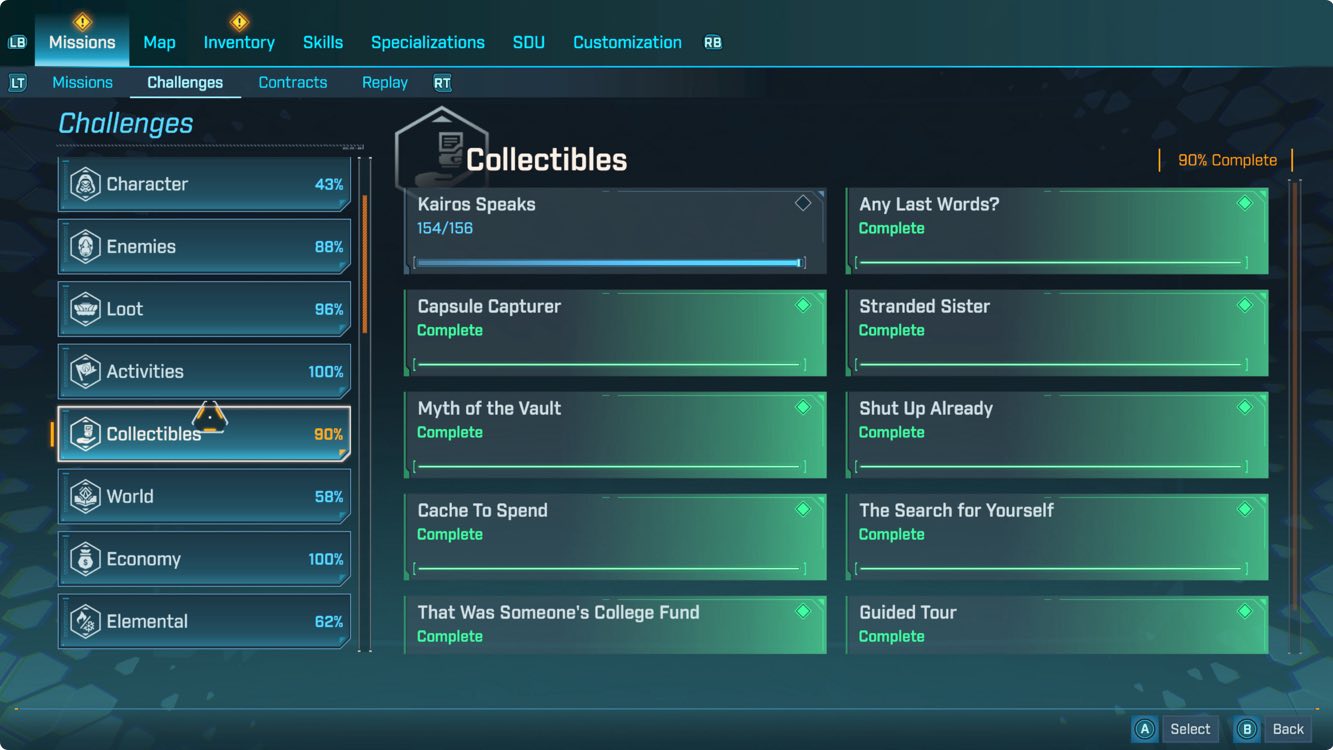Image resolution: width=1333 pixels, height=750 pixels.
Task: Select the Myth of the Vault challenge
Action: click(615, 435)
